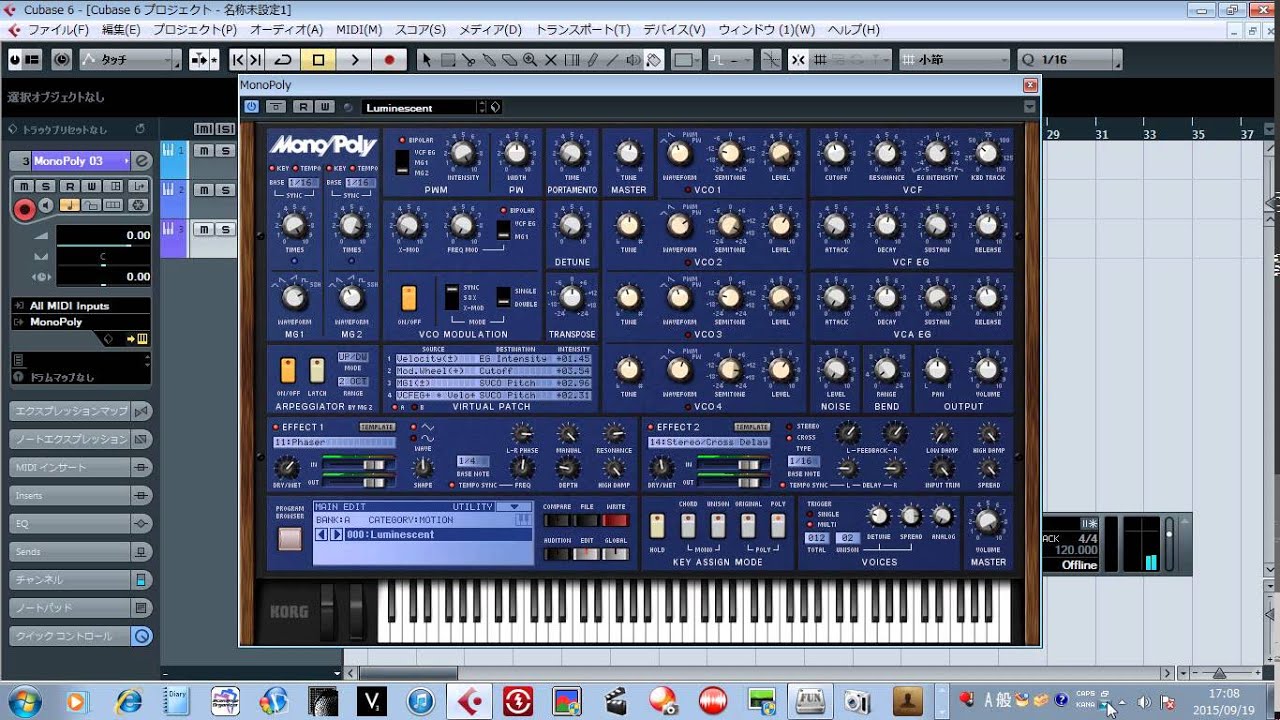Click the Program Browser button
Viewport: 1280px width, 720px height.
pos(290,539)
